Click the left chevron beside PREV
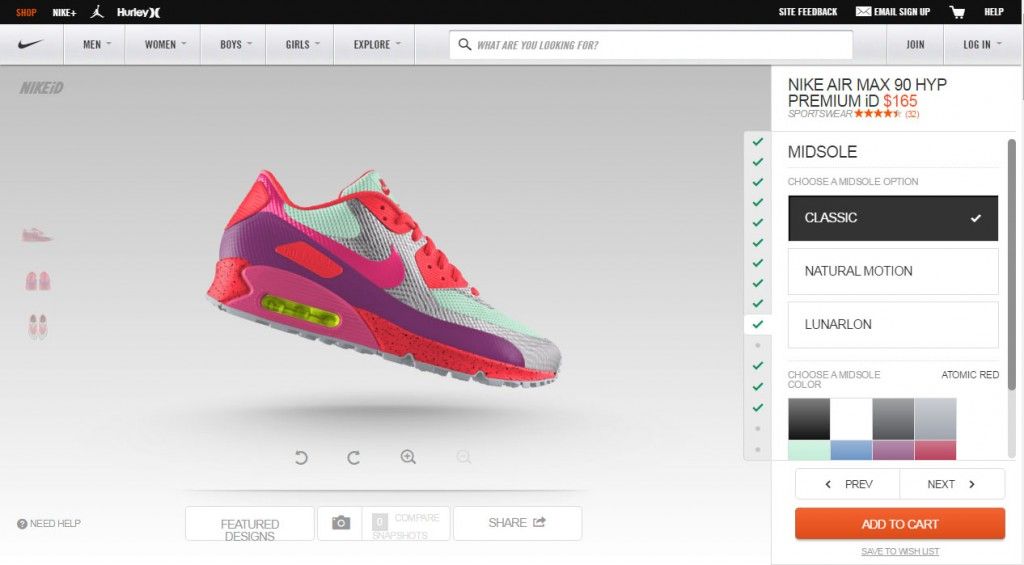 828,484
